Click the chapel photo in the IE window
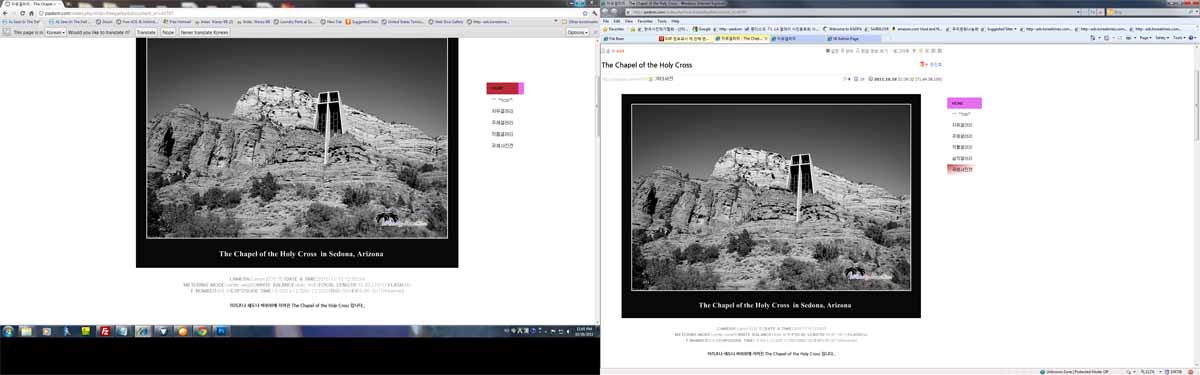1200x375 pixels. (771, 196)
